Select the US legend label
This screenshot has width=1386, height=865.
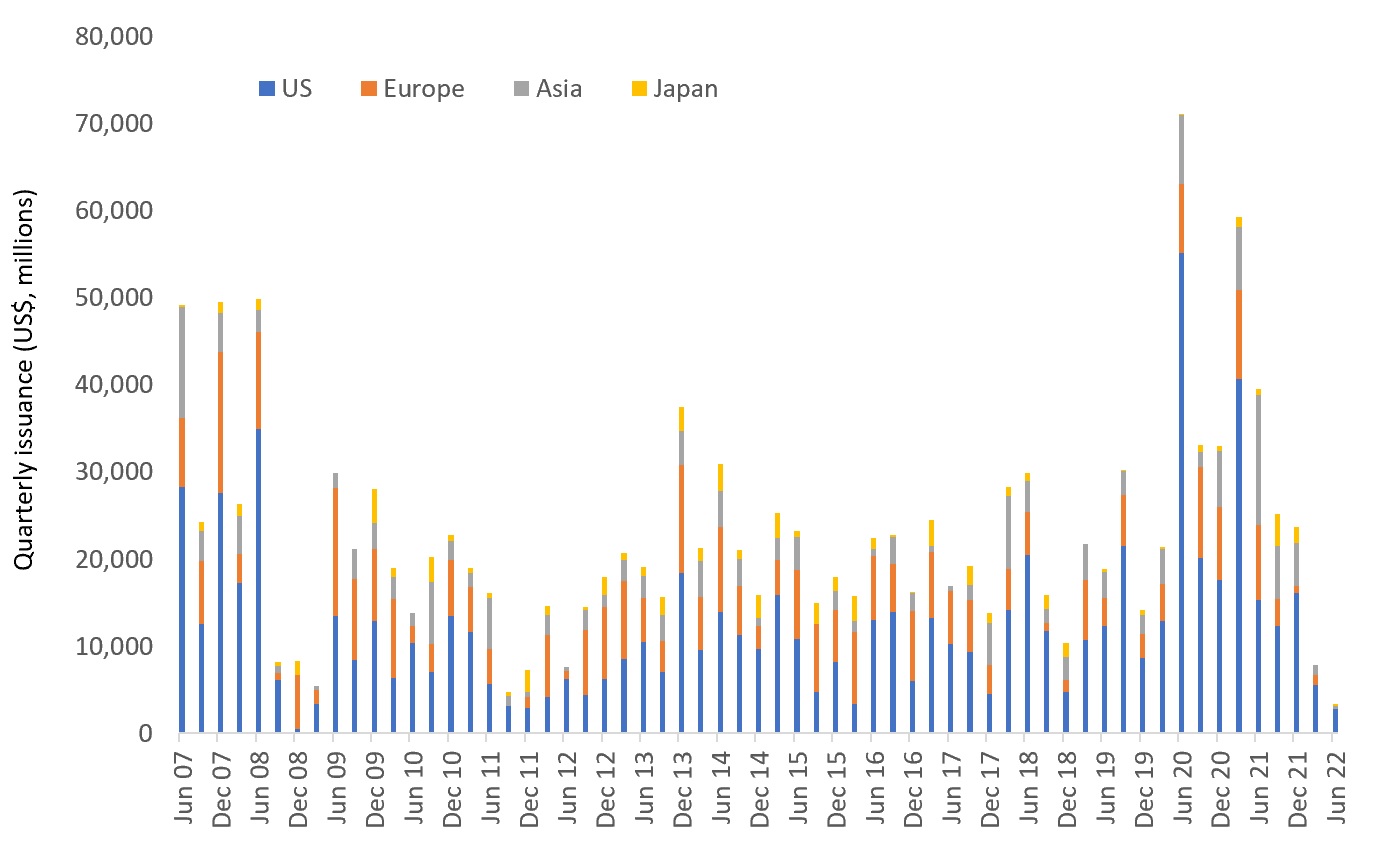(296, 89)
